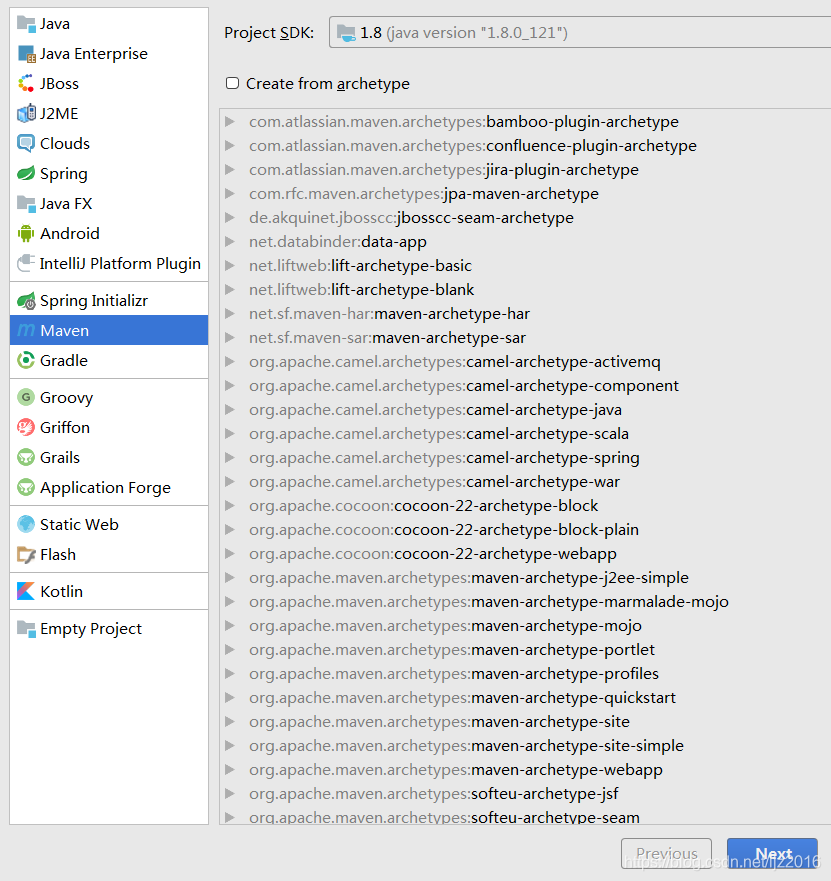This screenshot has width=831, height=881.
Task: Click the IntelliJ Platform Plugin icon
Action: pyautogui.click(x=26, y=263)
